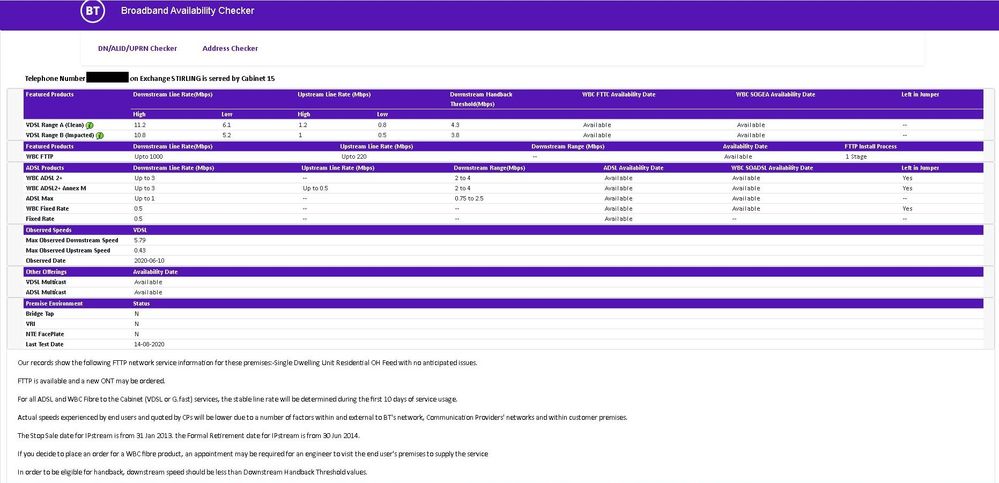
Task: Click help icon beside VDSL Range B (Impacted)
Action: [100, 134]
